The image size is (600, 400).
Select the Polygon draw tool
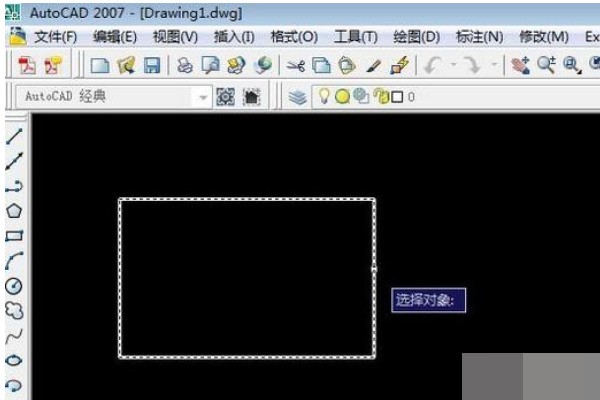coord(14,211)
